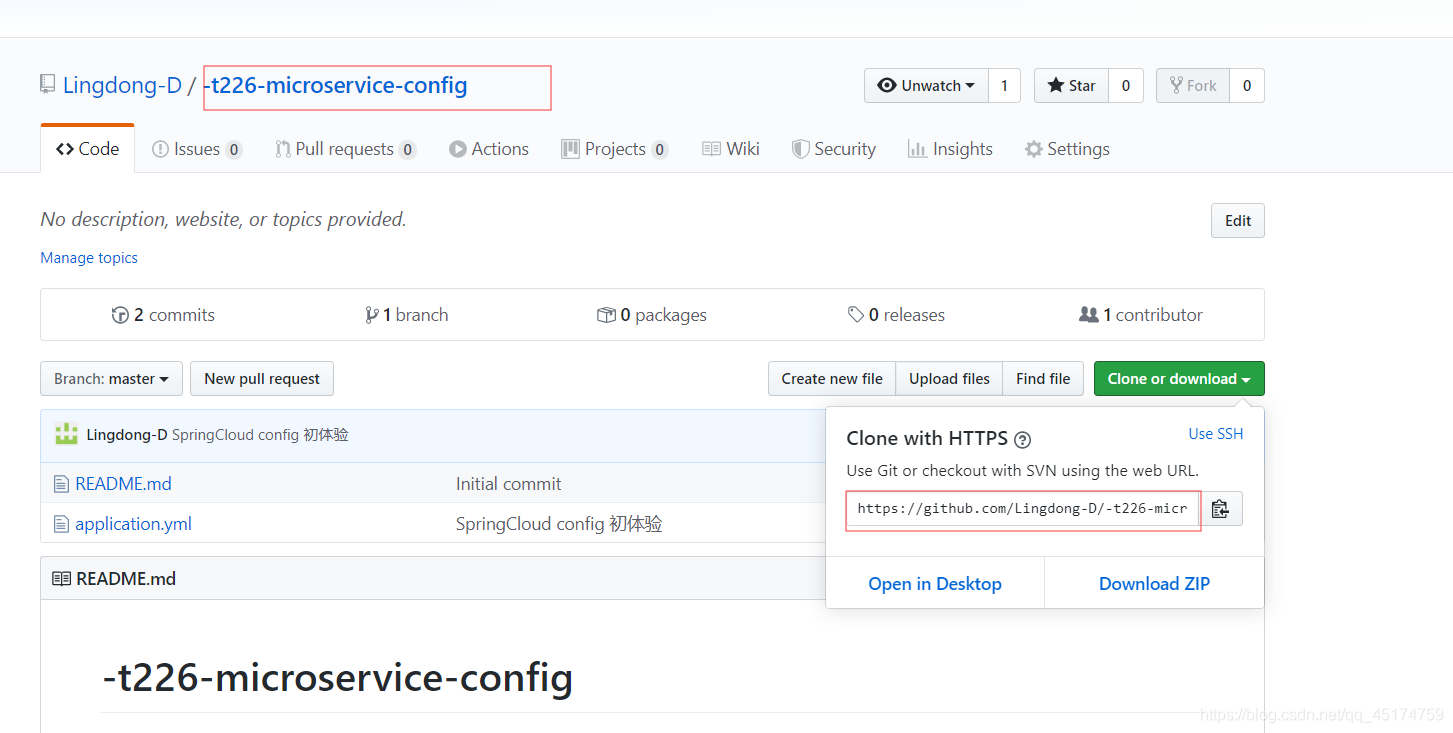
Task: Click the application.yml file icon
Action: tap(61, 524)
